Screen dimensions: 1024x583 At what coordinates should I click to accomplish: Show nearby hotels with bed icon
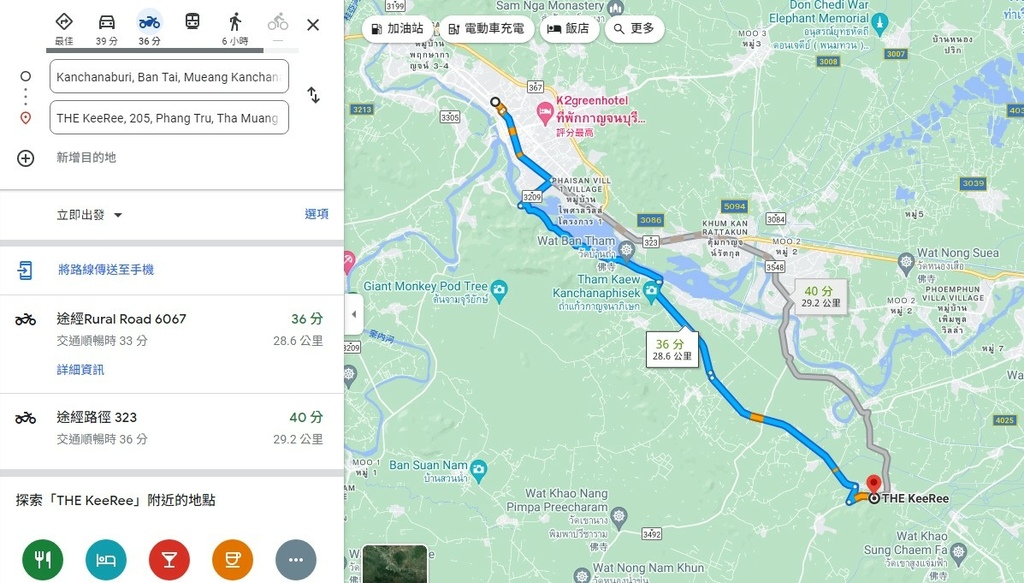106,559
